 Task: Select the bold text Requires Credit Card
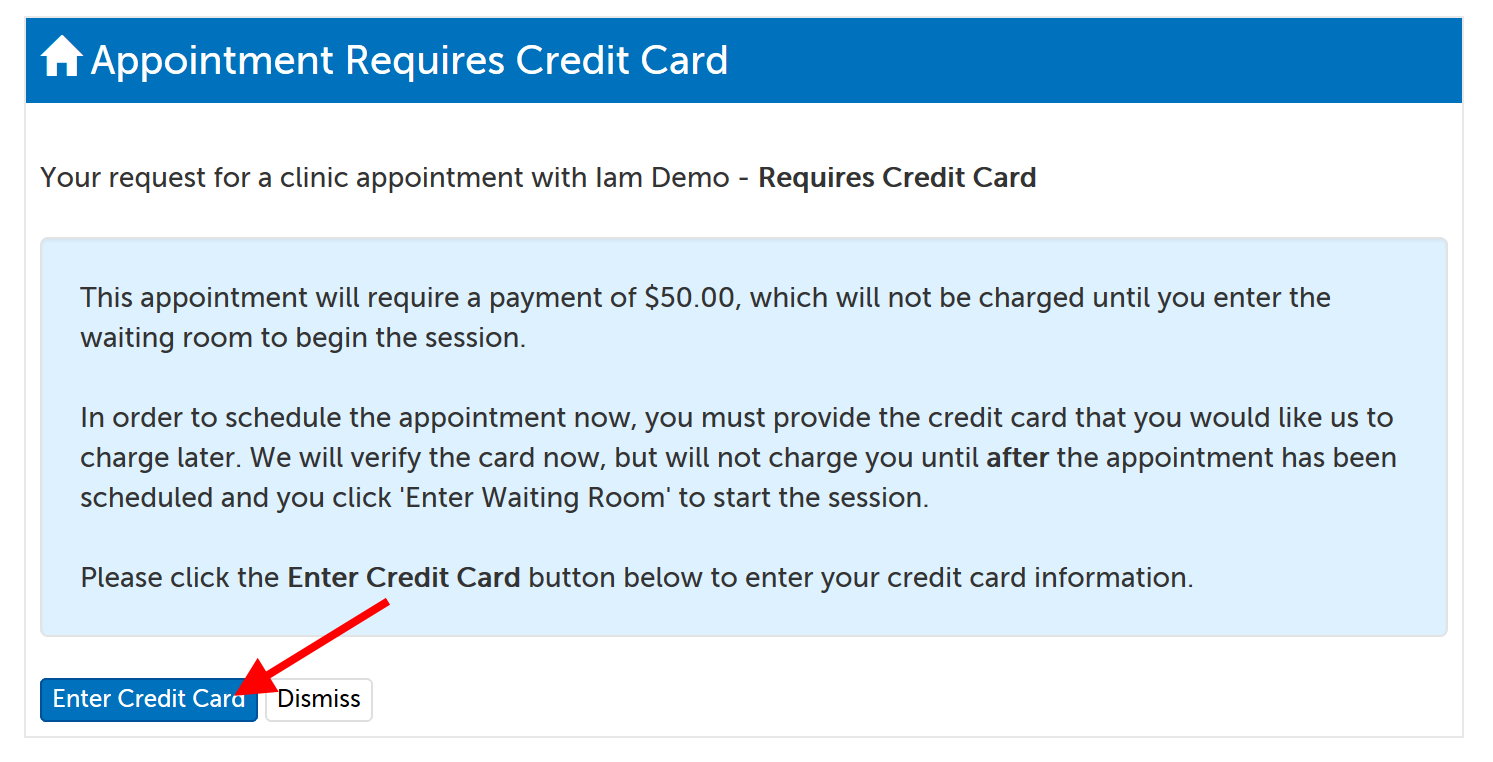(896, 177)
